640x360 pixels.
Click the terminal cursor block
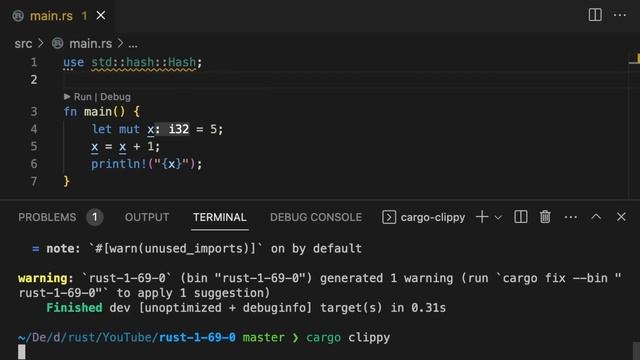(22, 352)
